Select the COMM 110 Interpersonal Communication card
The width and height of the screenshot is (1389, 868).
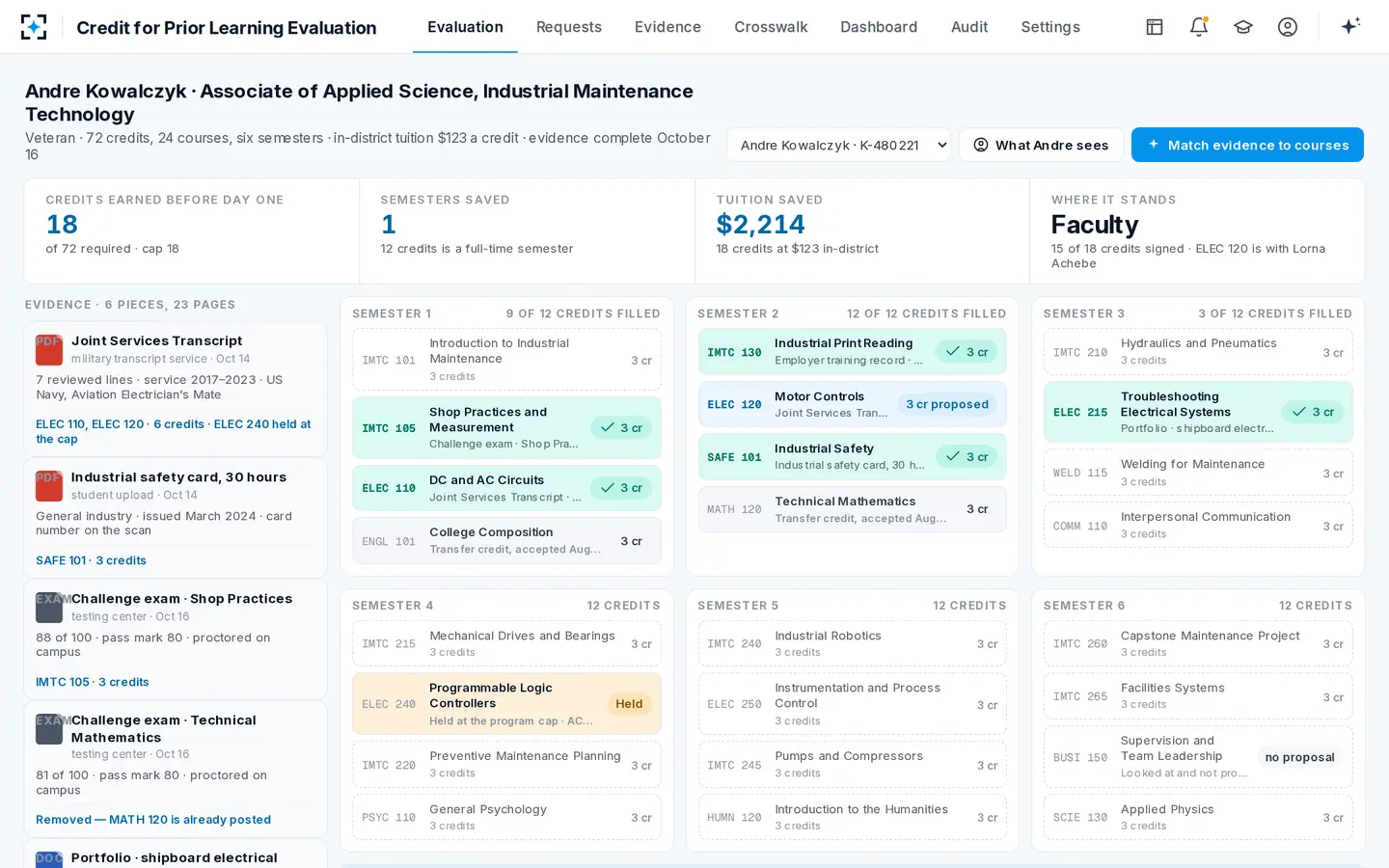coord(1198,526)
